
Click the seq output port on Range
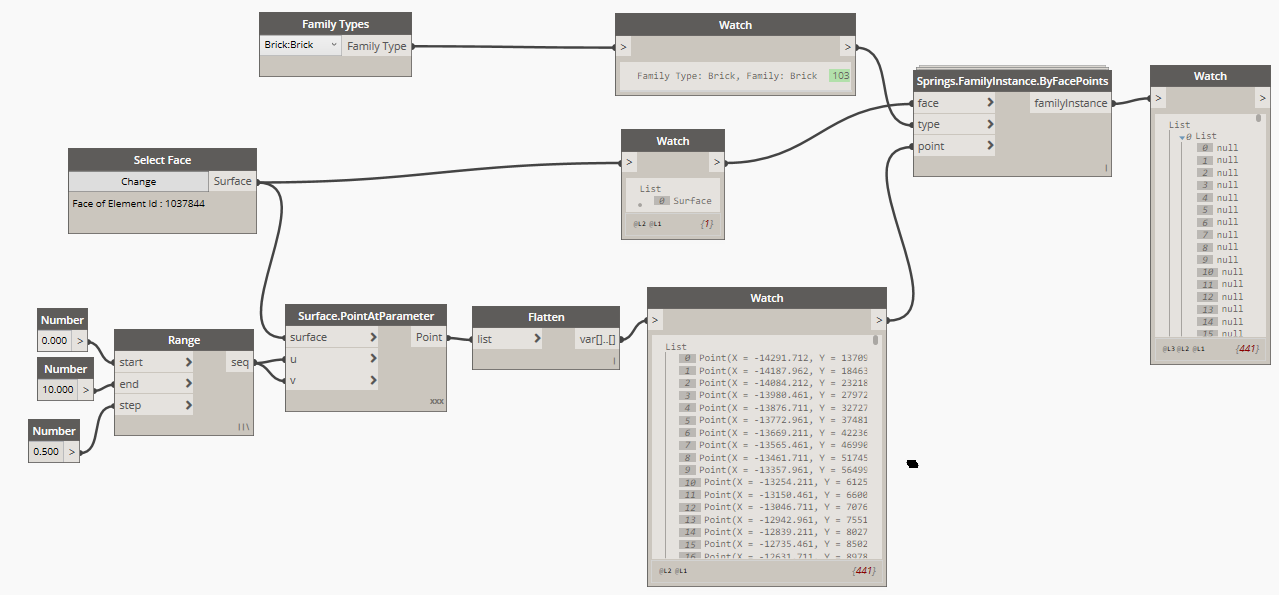[240, 362]
